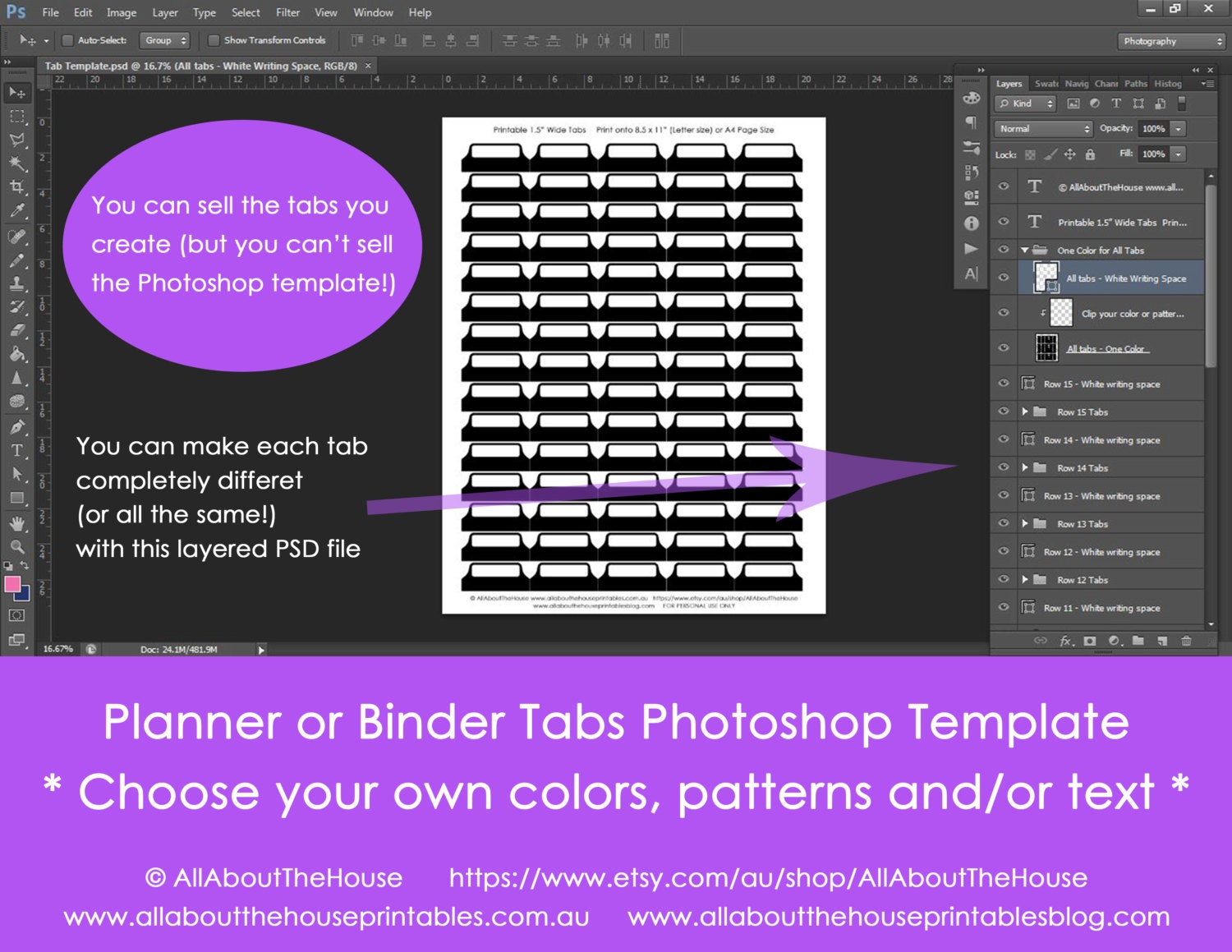Hide the Row 15 Tabs group

click(x=1004, y=412)
